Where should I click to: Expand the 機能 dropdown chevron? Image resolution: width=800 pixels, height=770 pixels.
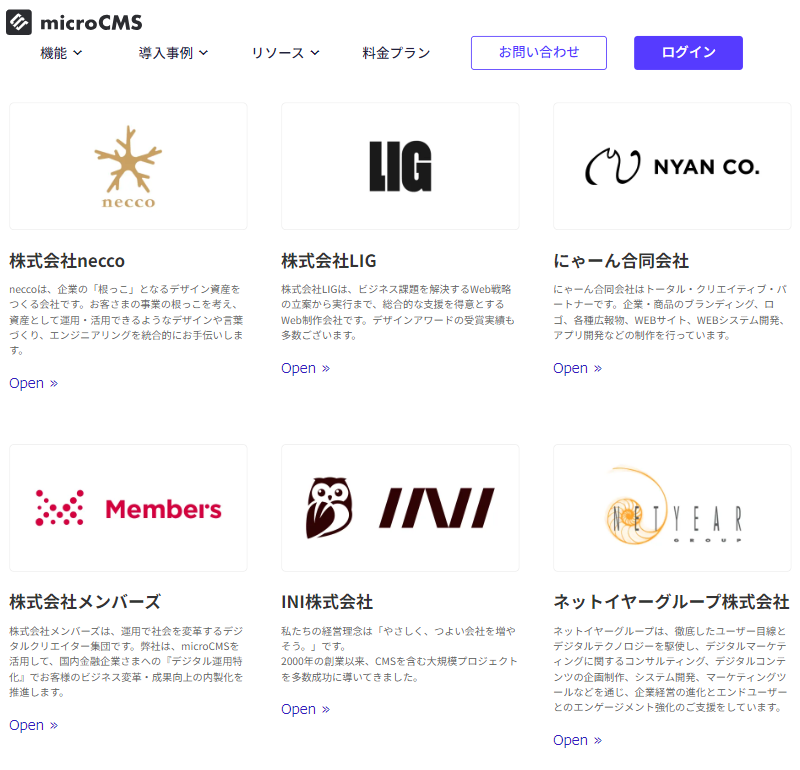click(78, 53)
